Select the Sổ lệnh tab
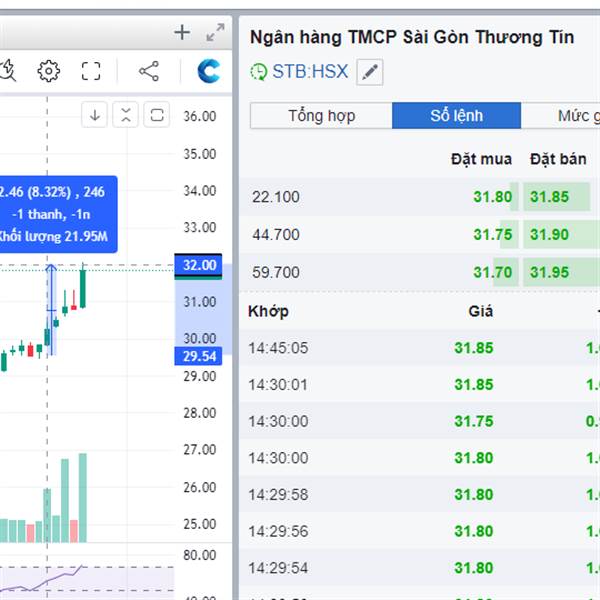The width and height of the screenshot is (600, 600). point(457,116)
